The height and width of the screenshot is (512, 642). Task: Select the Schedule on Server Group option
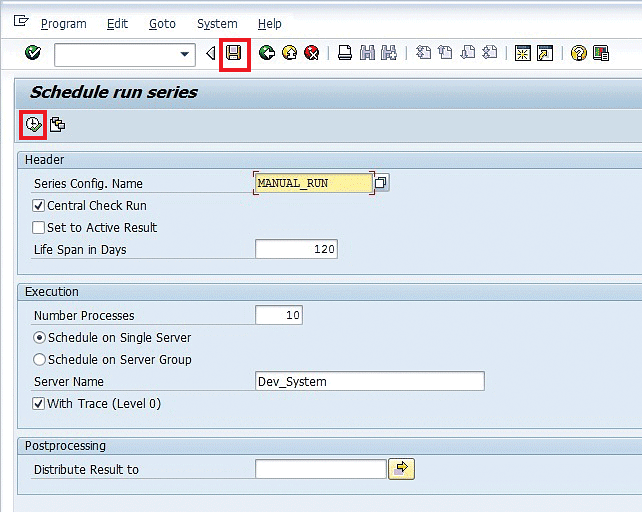(40, 360)
